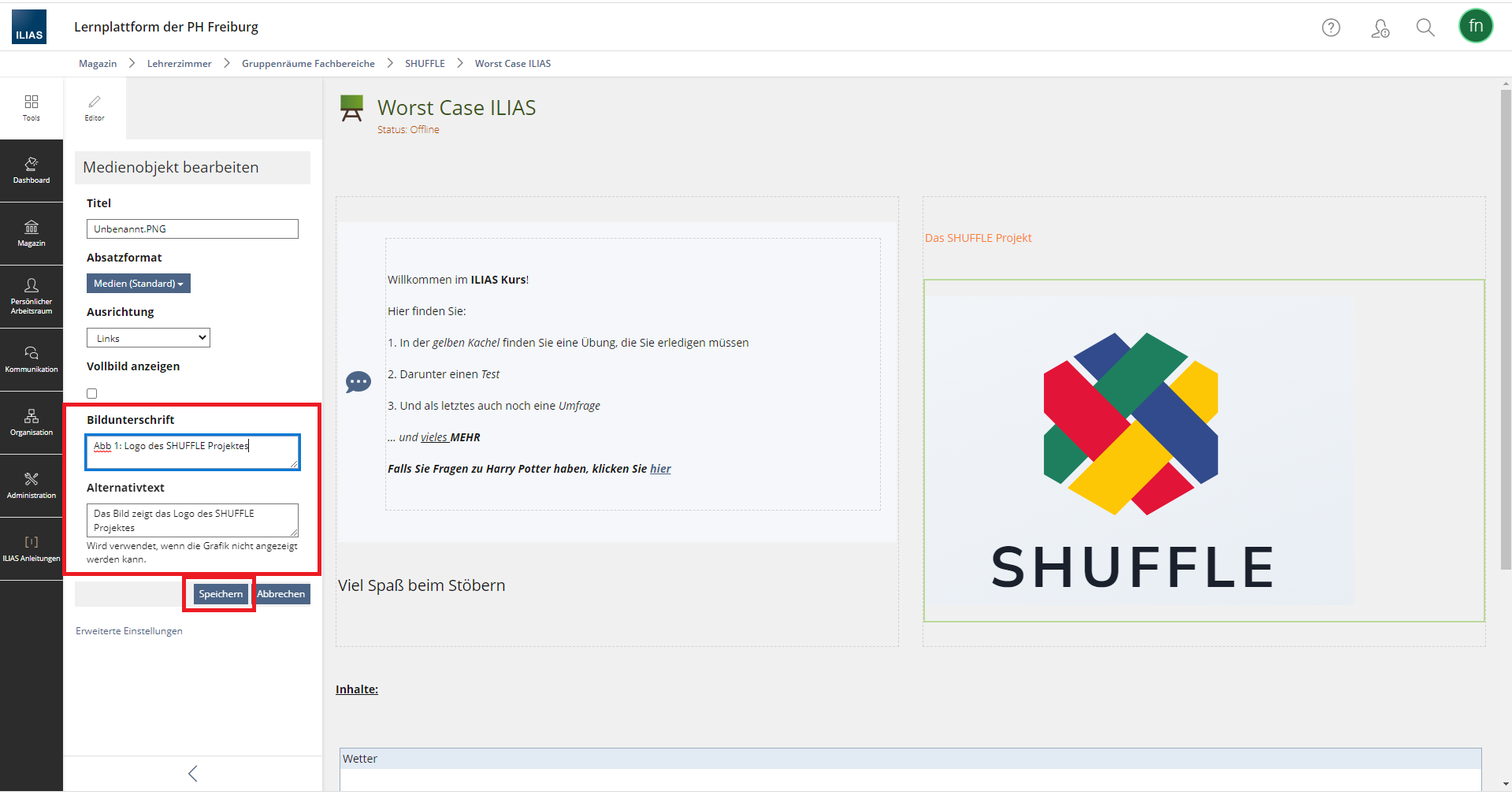Open the Kommunikation sidebar icon

[x=31, y=358]
